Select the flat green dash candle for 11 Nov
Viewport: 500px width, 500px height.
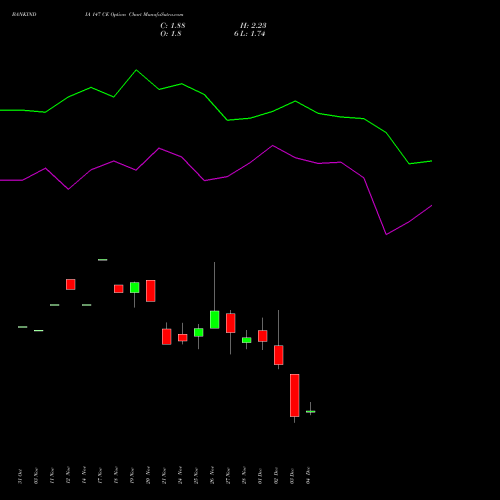55,305
